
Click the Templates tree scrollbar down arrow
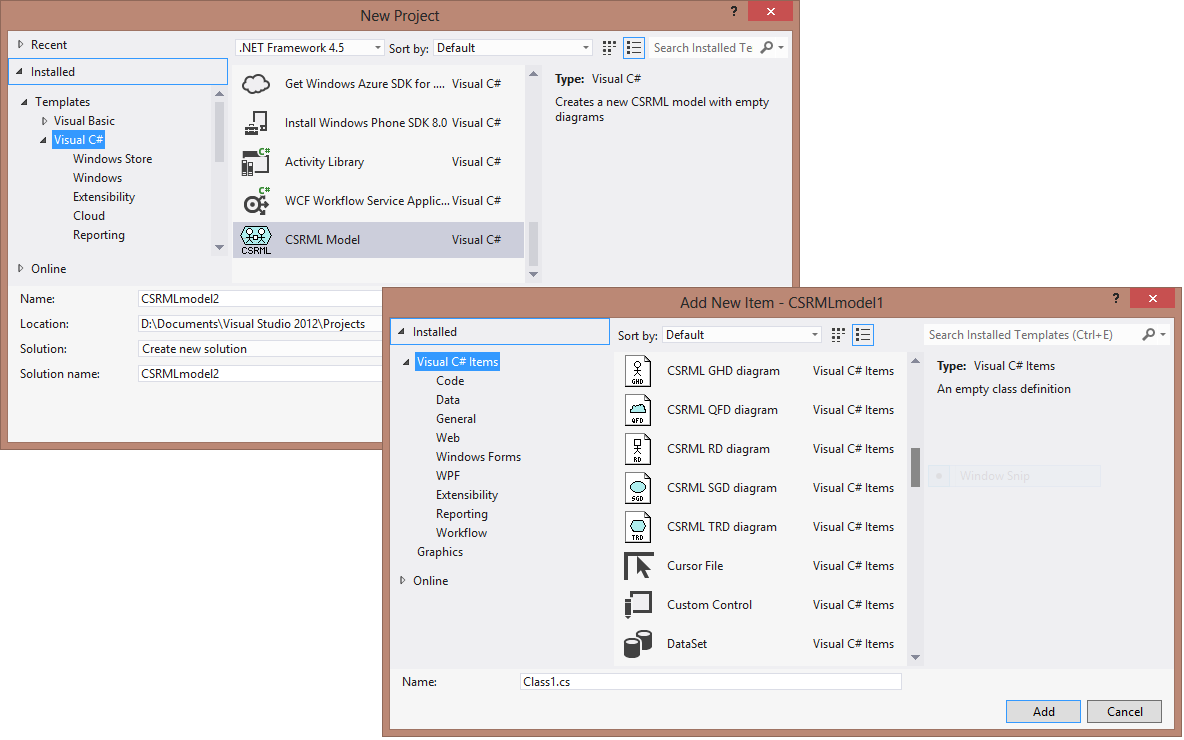pos(220,248)
